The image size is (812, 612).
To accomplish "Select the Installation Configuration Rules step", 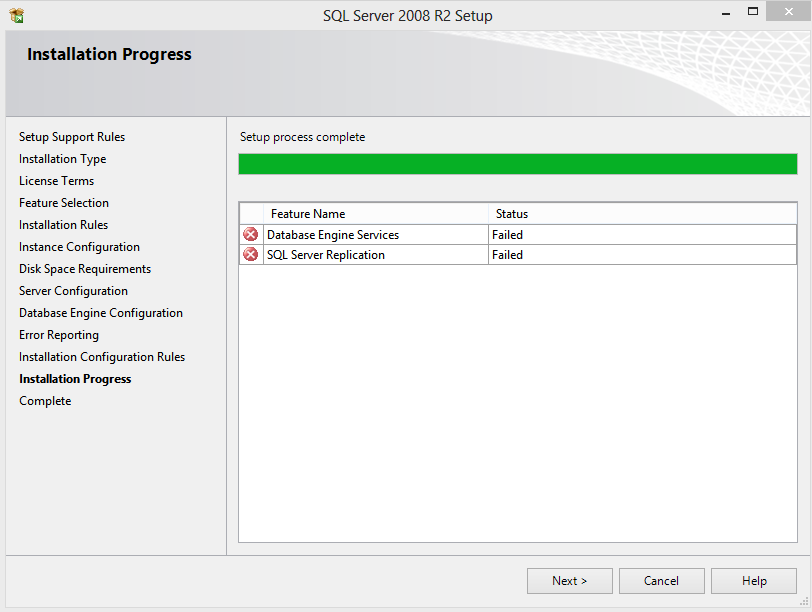I will pyautogui.click(x=102, y=357).
